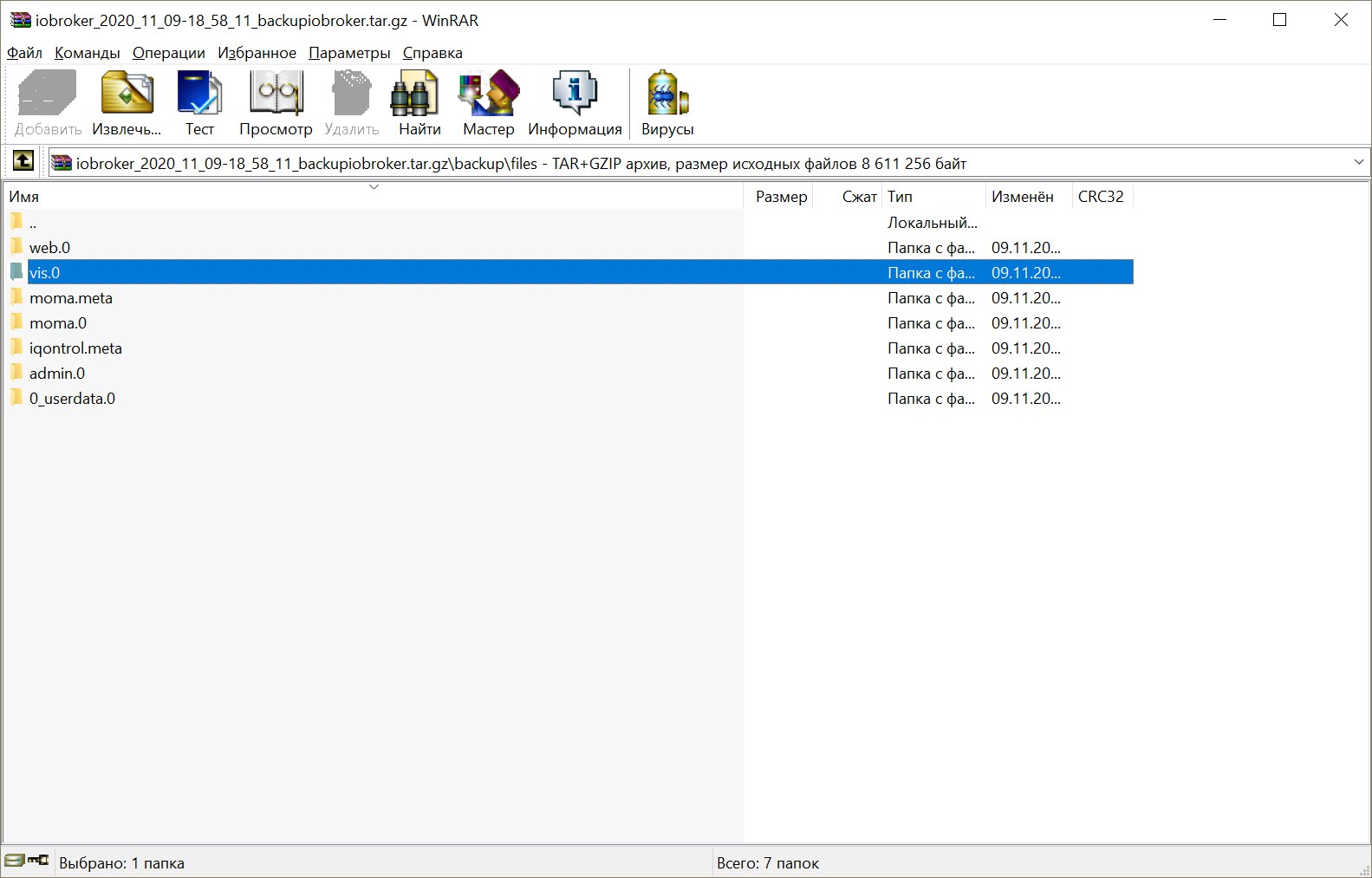Open the Файл menu
The width and height of the screenshot is (1372, 878).
point(24,53)
